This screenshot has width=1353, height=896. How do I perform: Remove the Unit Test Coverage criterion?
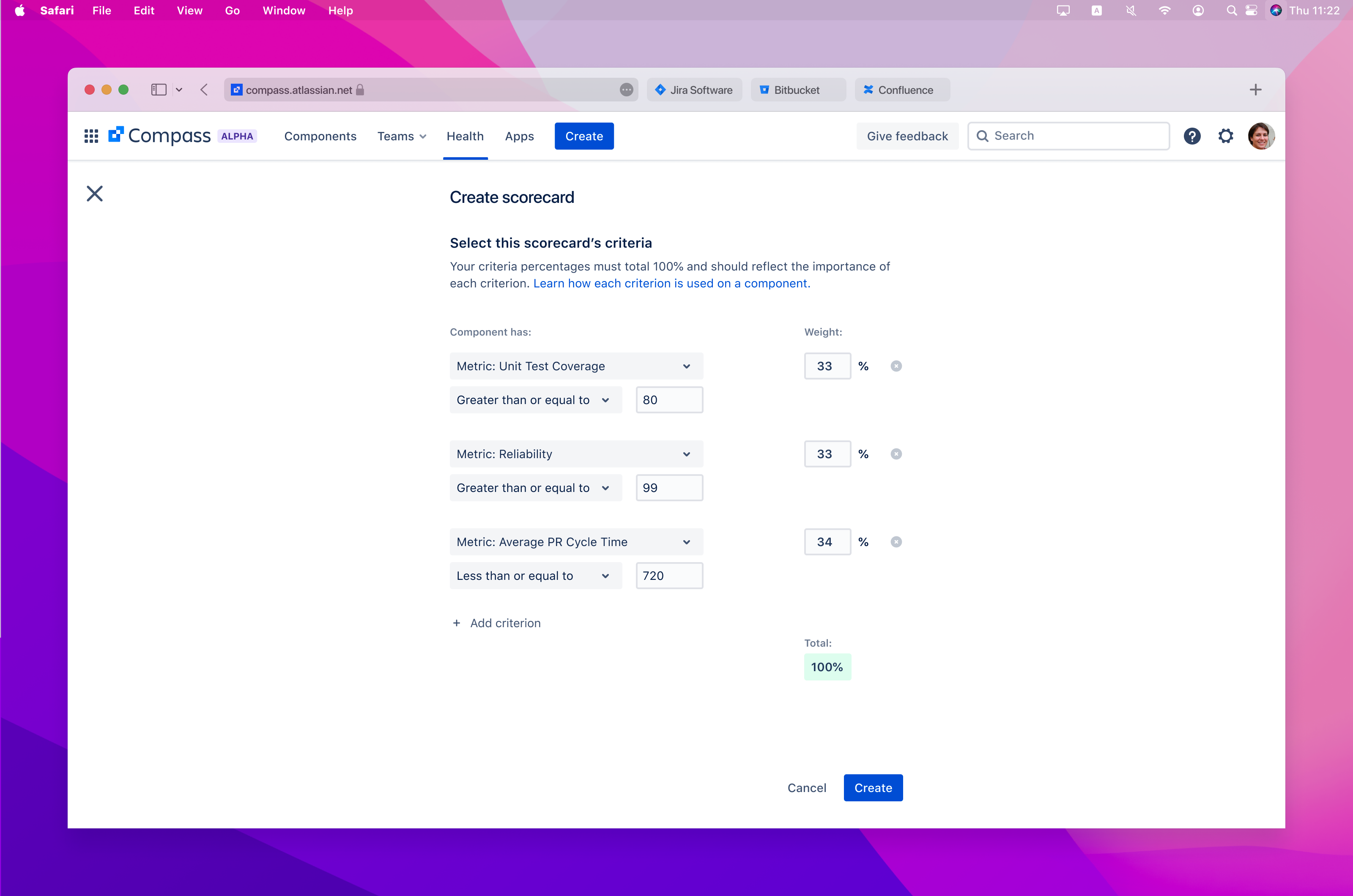point(896,366)
